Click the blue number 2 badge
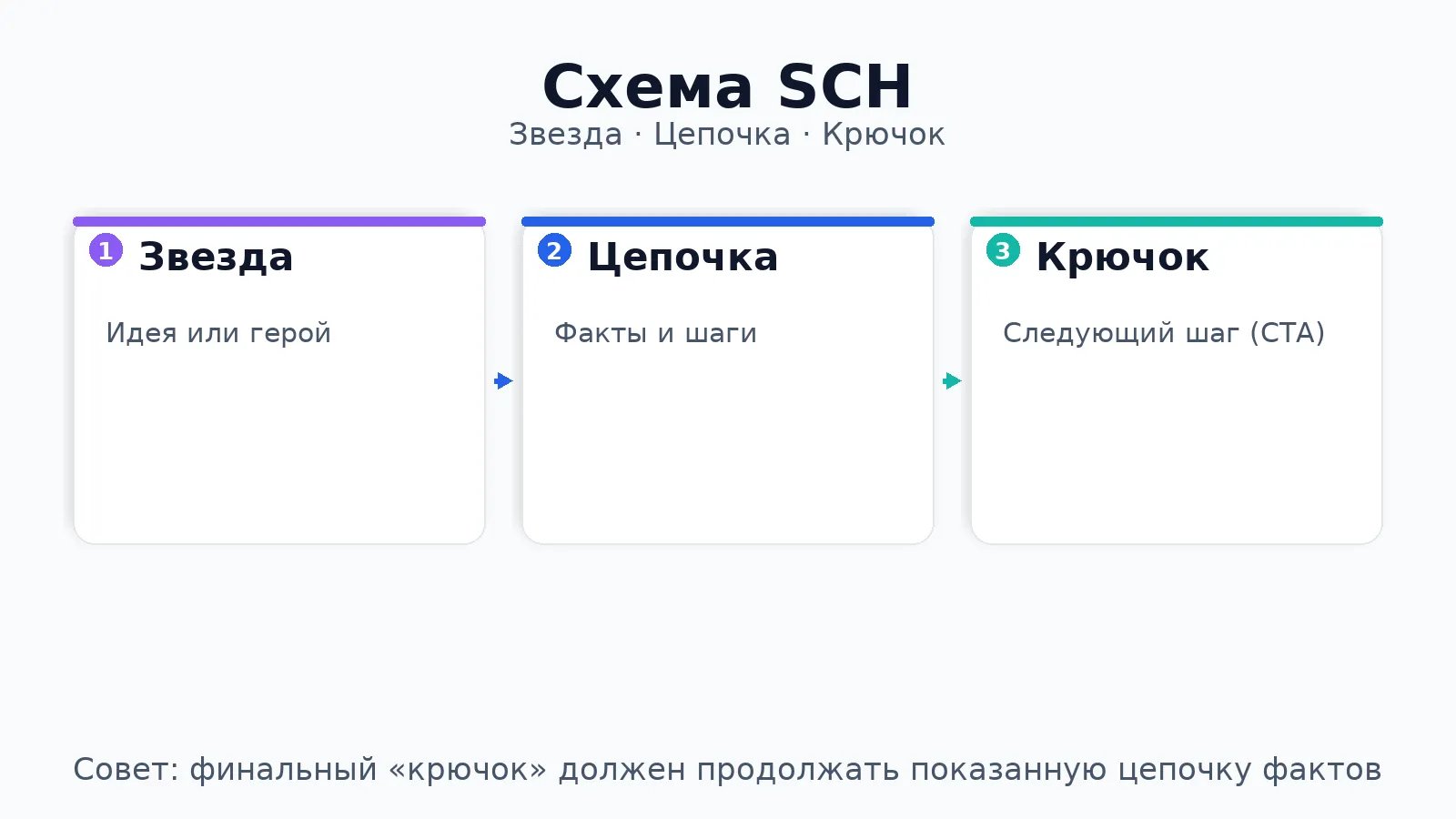 554,250
